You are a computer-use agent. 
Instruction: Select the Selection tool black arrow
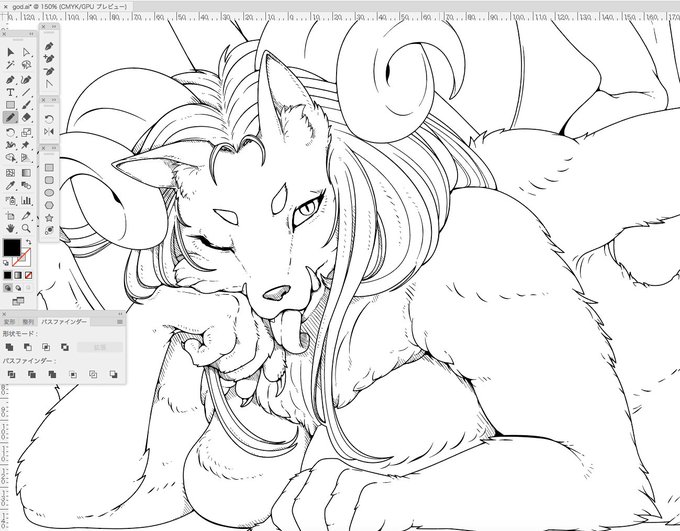[x=11, y=52]
